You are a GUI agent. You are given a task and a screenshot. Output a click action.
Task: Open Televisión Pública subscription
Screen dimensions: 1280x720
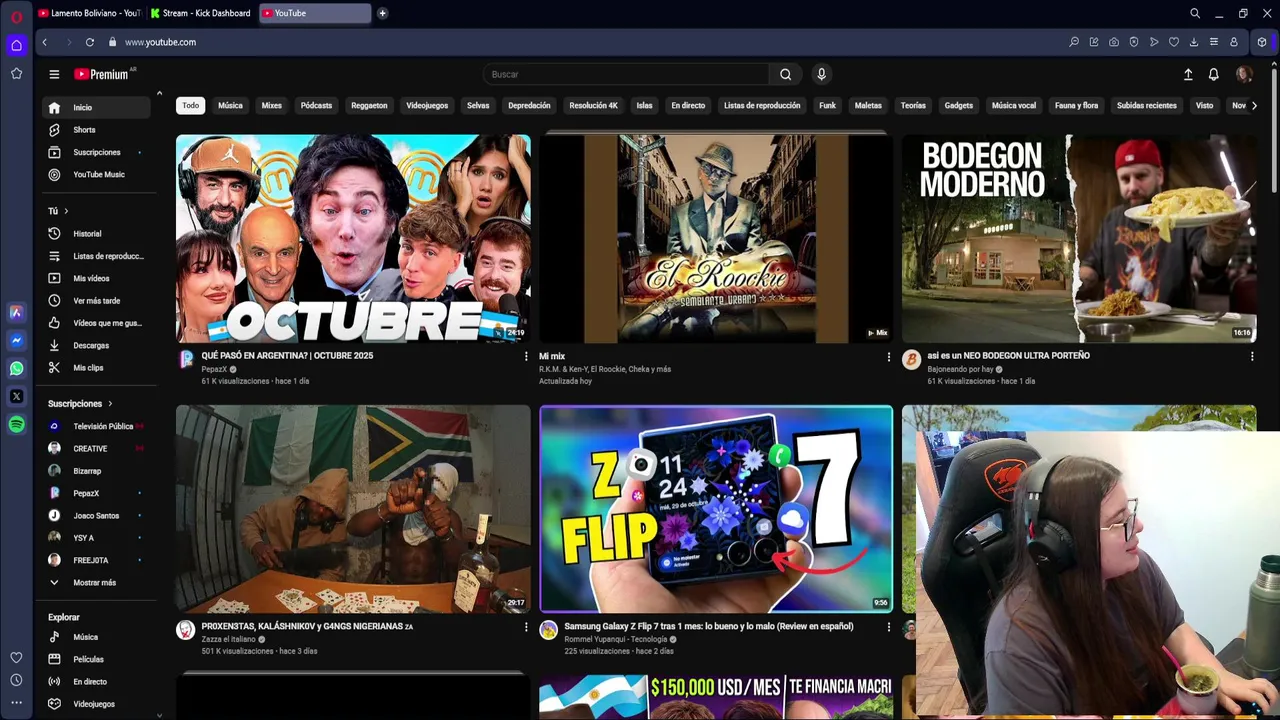click(97, 426)
